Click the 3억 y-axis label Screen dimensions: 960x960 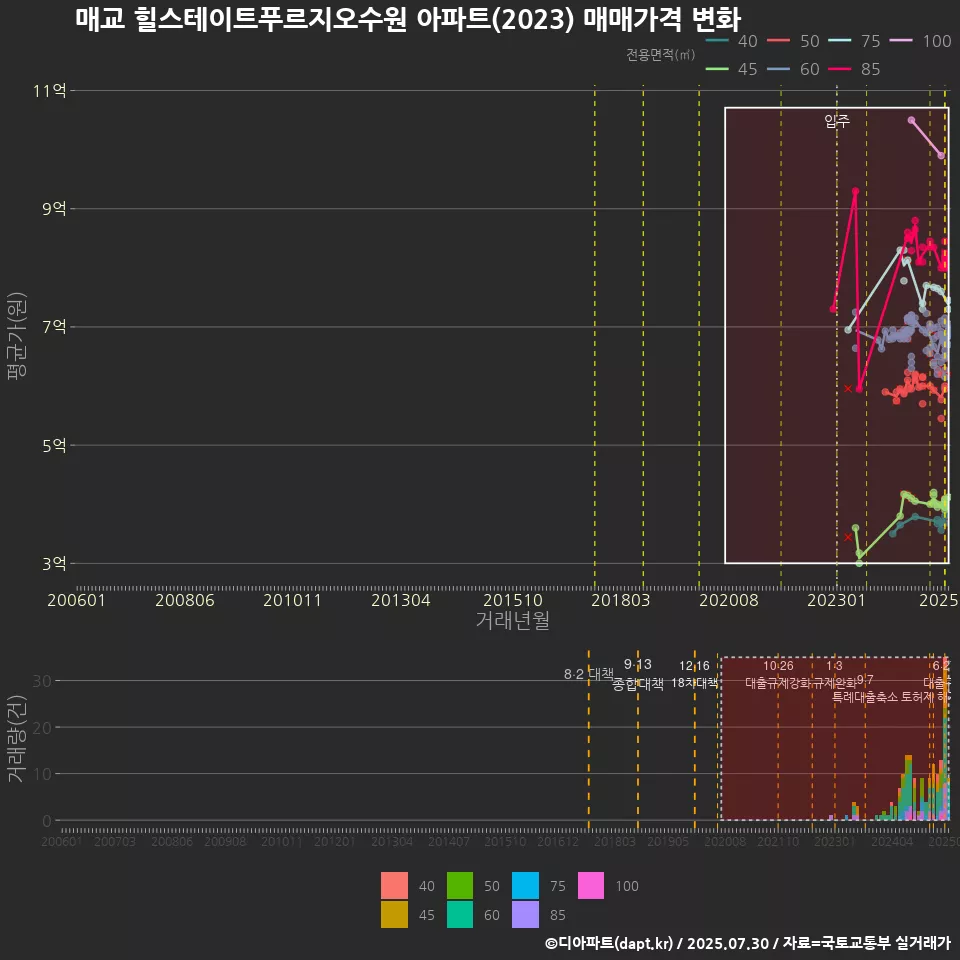point(54,563)
